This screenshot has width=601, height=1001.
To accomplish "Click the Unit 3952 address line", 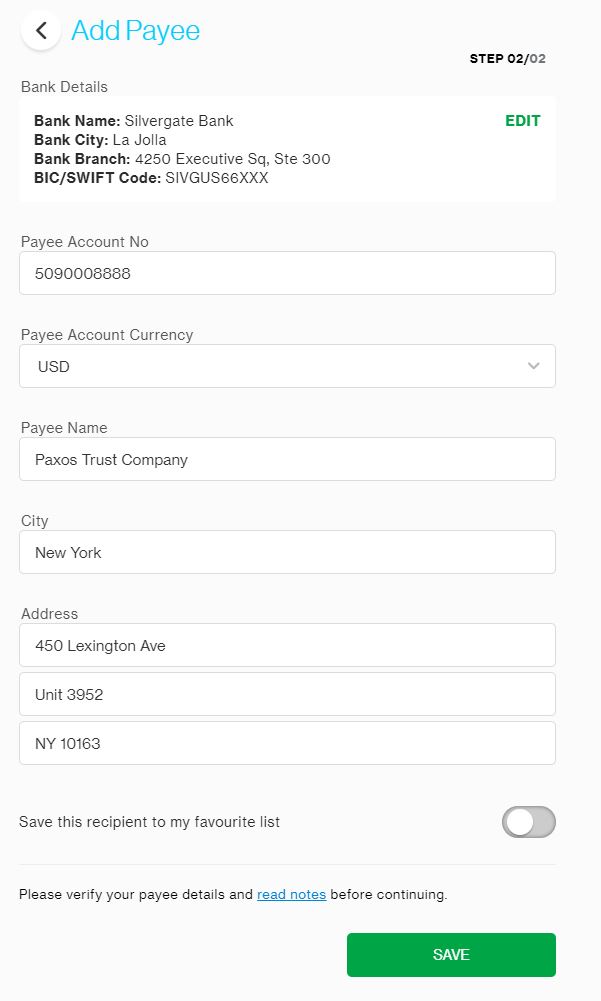I will 287,694.
